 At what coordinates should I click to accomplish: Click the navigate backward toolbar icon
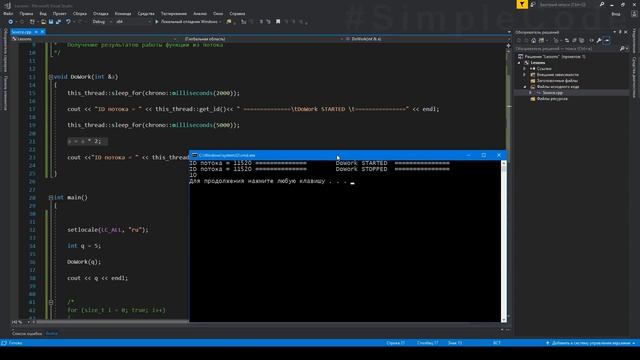pos(10,22)
